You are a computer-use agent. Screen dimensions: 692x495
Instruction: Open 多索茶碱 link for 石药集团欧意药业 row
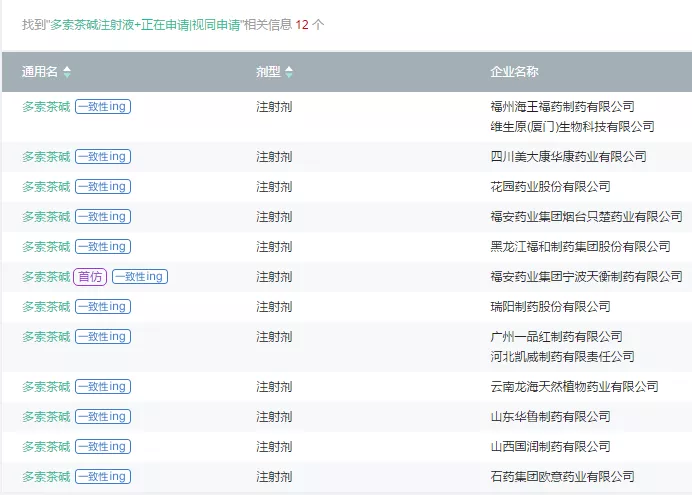pyautogui.click(x=46, y=476)
